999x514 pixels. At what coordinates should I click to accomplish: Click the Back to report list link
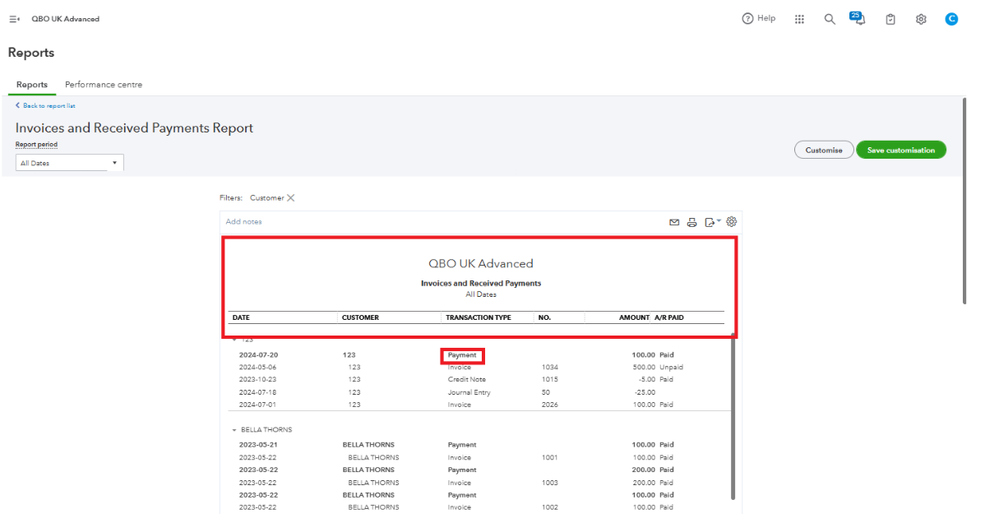(45, 106)
